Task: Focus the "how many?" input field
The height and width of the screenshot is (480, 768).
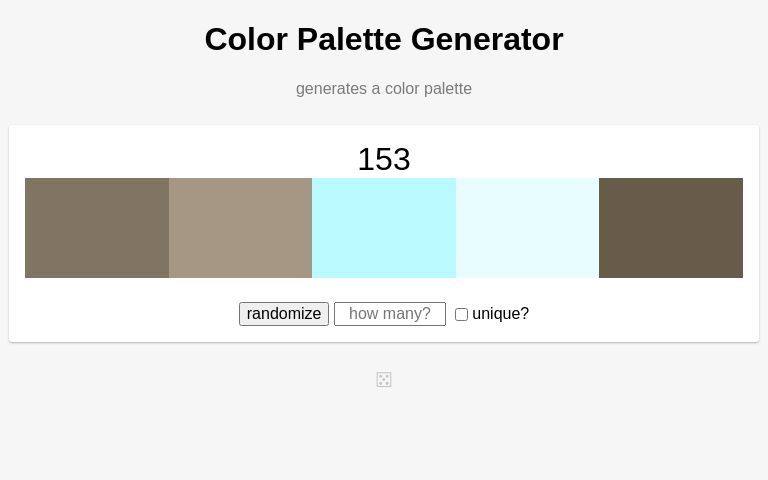Action: [390, 314]
